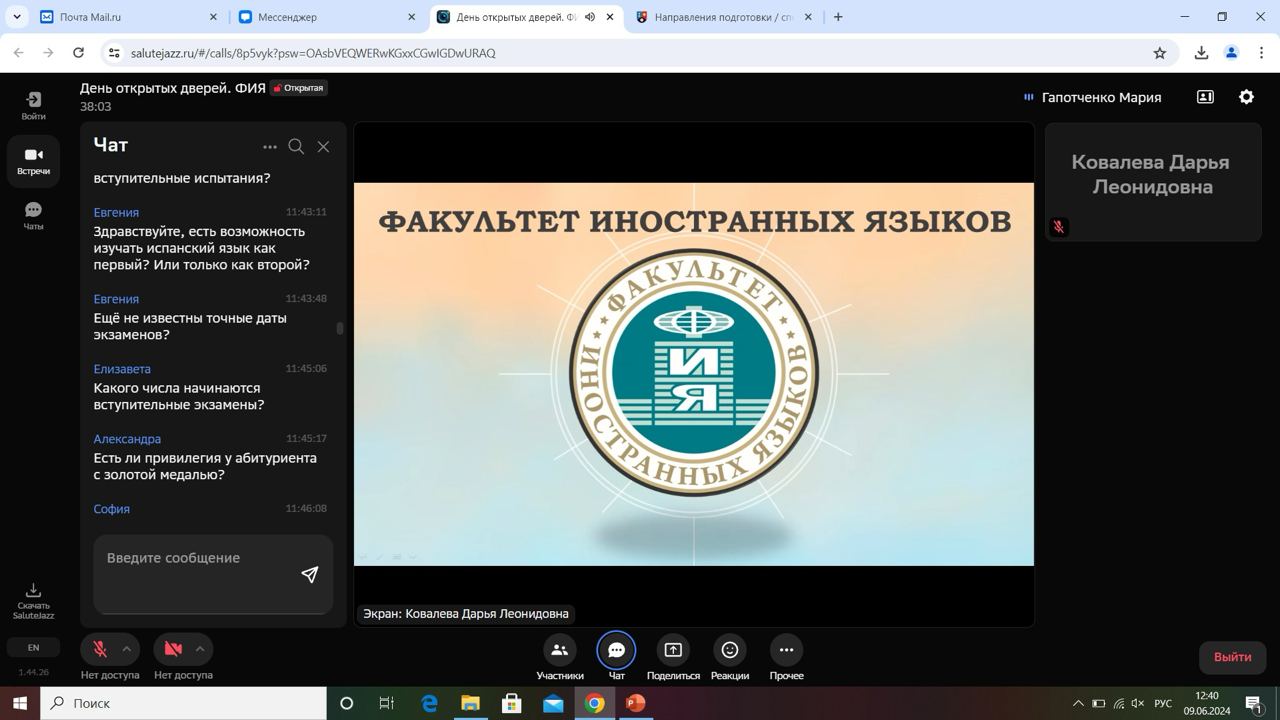Viewport: 1280px width, 720px height.
Task: Click the Войти sign-in icon
Action: 33,105
